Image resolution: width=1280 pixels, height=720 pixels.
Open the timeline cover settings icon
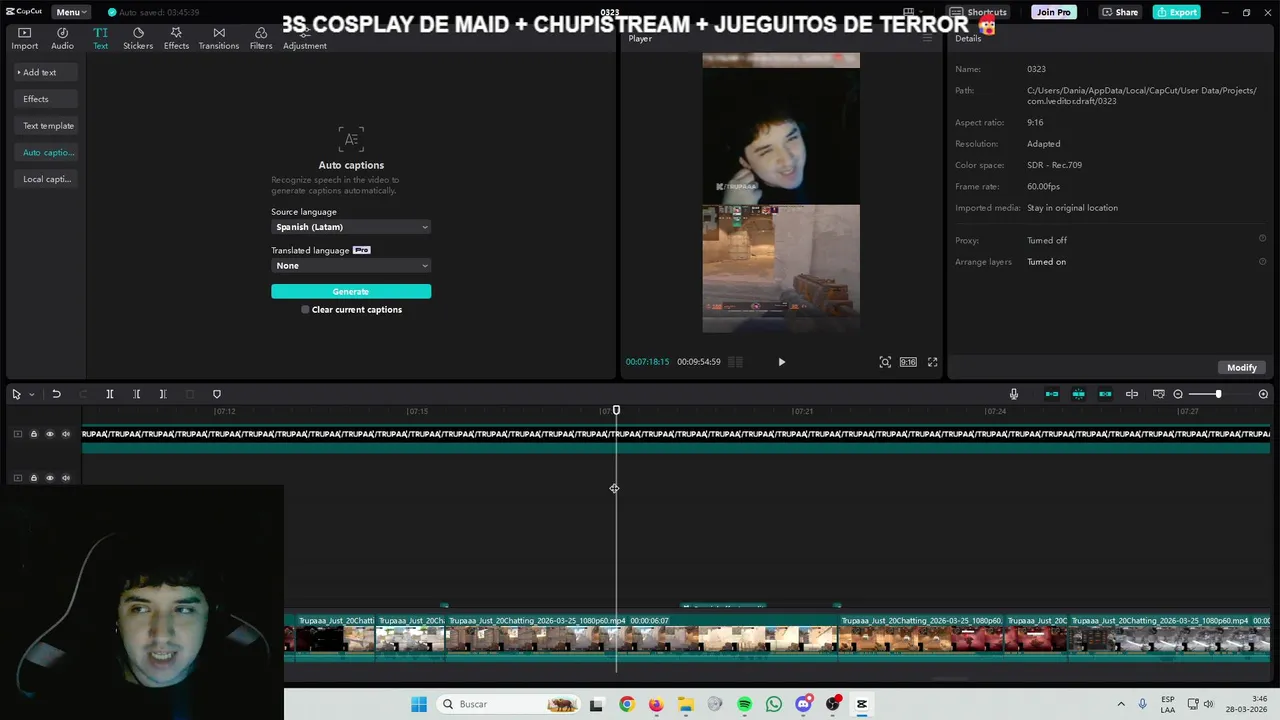(x=1159, y=394)
